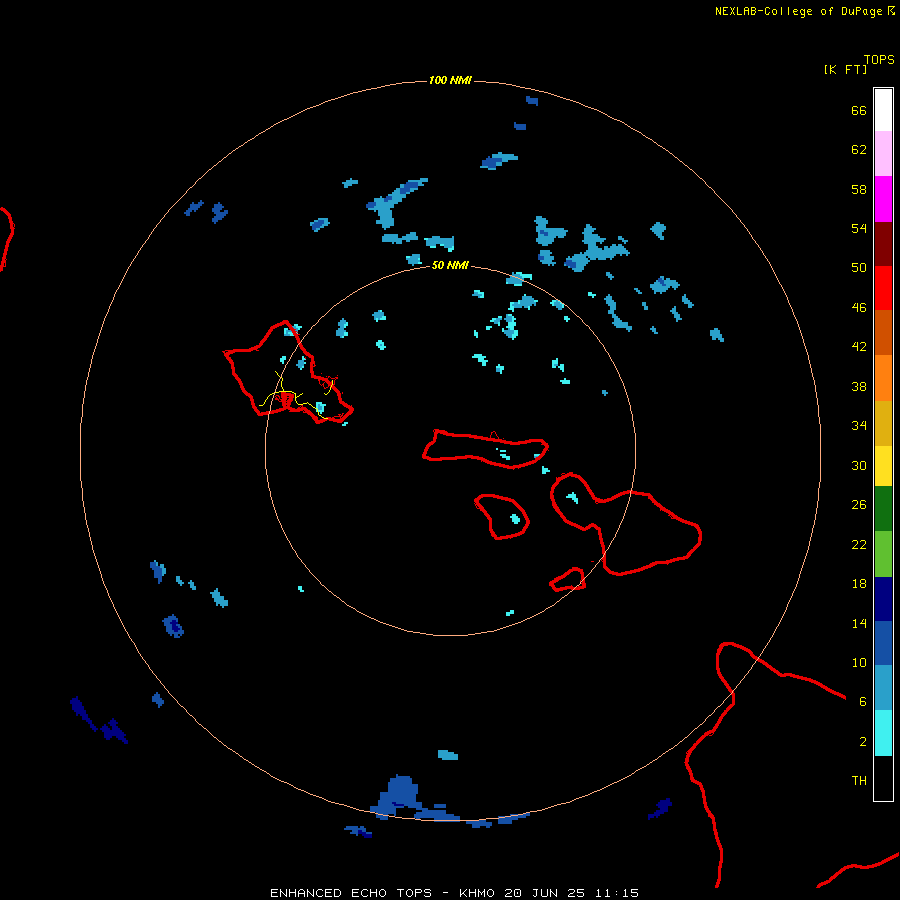Click the dark green 26 kft swatch
The image size is (900, 900).
pos(883,509)
